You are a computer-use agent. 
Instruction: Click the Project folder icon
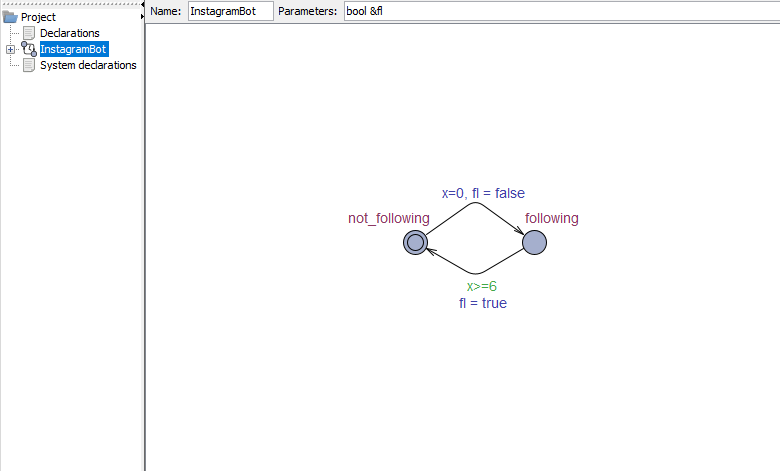point(11,17)
